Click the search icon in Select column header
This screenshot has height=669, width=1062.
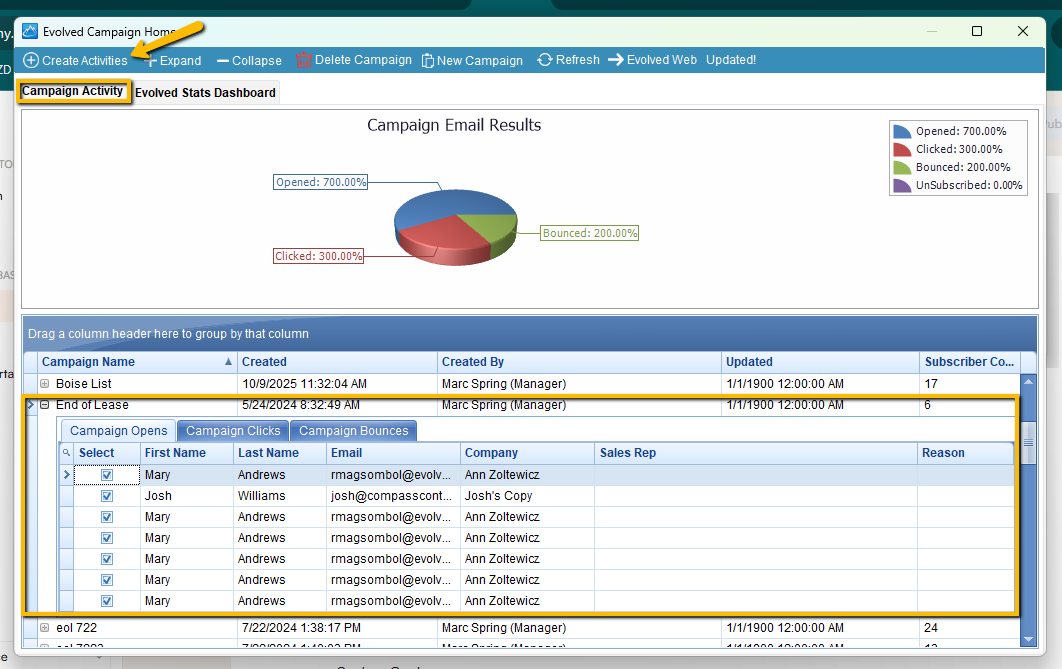pos(67,453)
